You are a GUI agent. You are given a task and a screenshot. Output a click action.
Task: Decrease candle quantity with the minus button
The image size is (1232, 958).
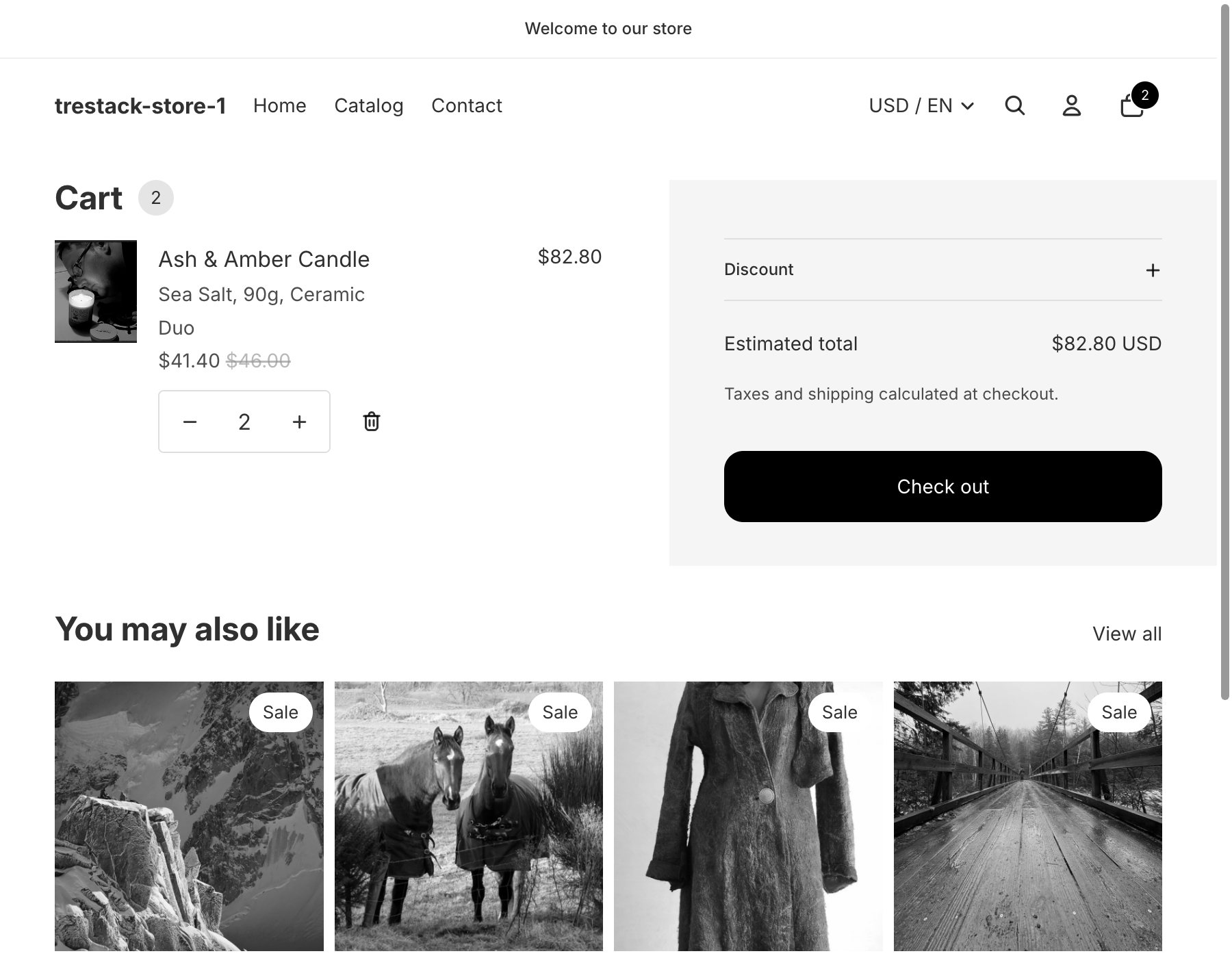(x=190, y=422)
